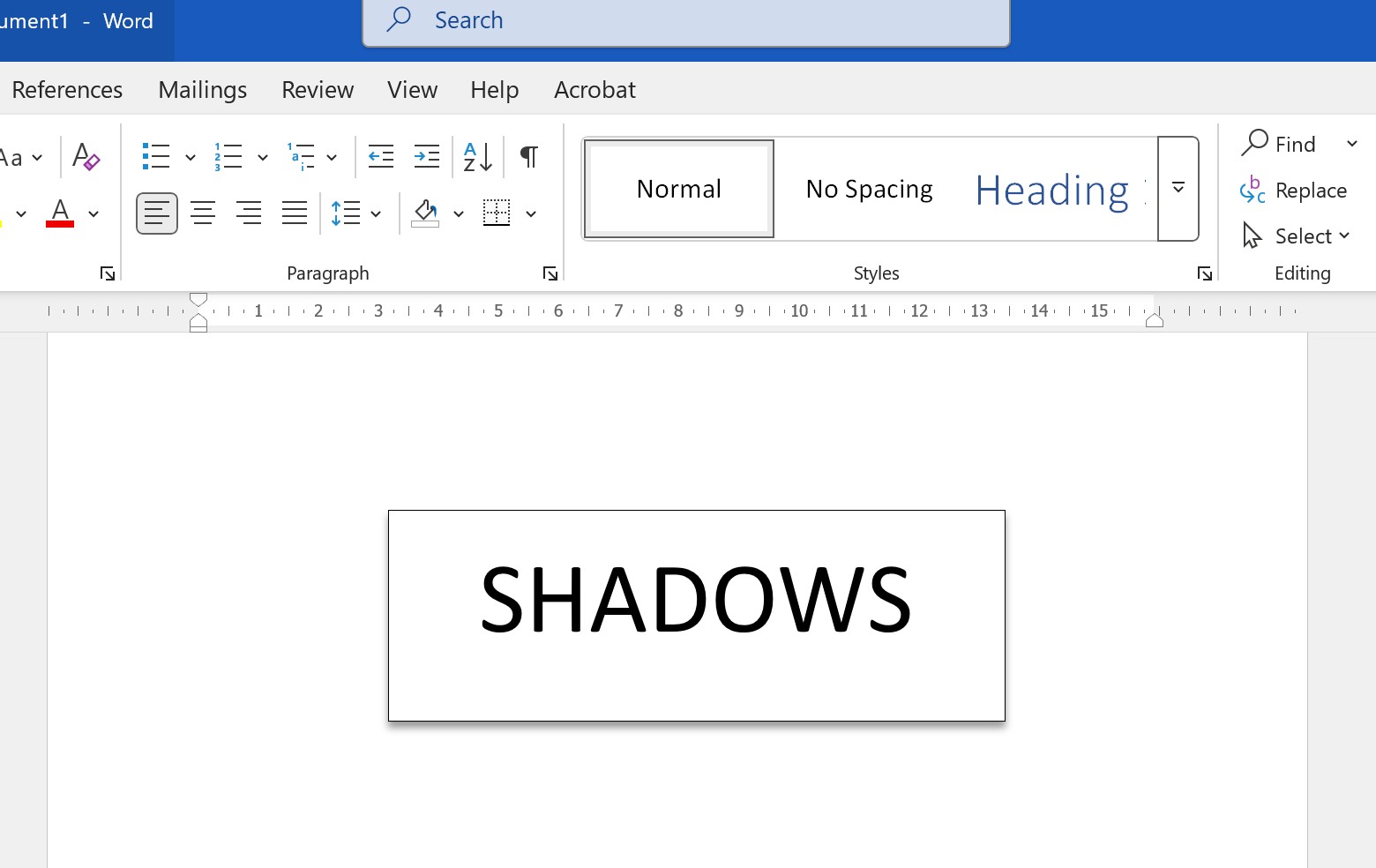Switch to the Review ribbon tab
The width and height of the screenshot is (1376, 868).
click(317, 89)
